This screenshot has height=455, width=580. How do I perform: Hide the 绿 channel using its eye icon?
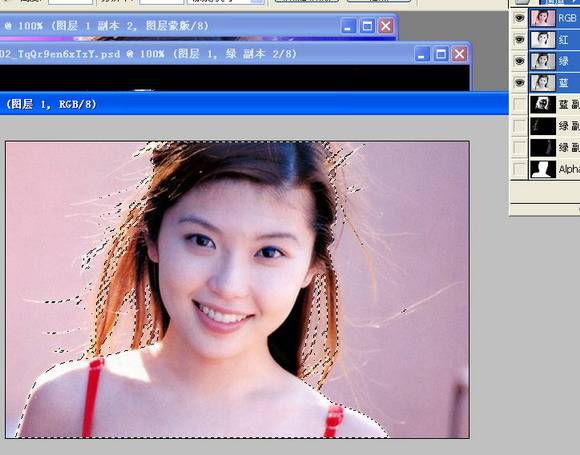(520, 61)
